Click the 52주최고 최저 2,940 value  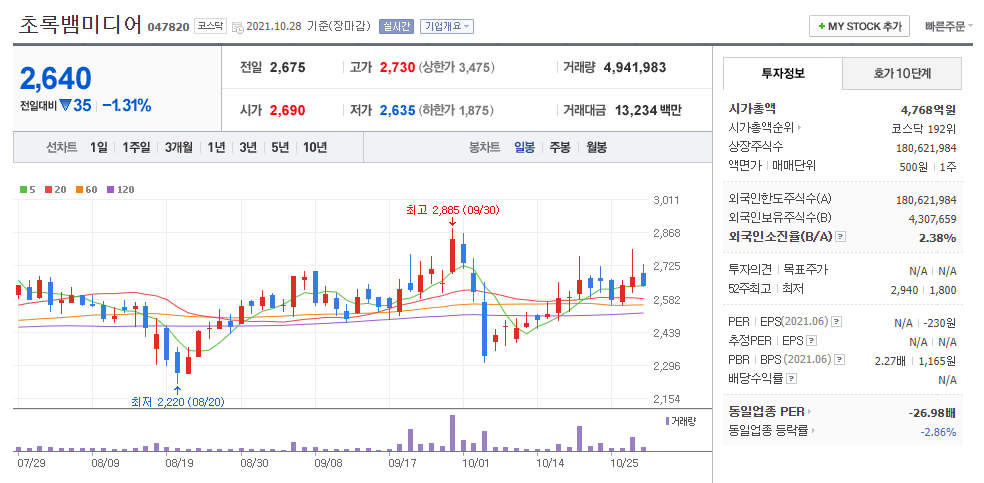click(x=904, y=290)
